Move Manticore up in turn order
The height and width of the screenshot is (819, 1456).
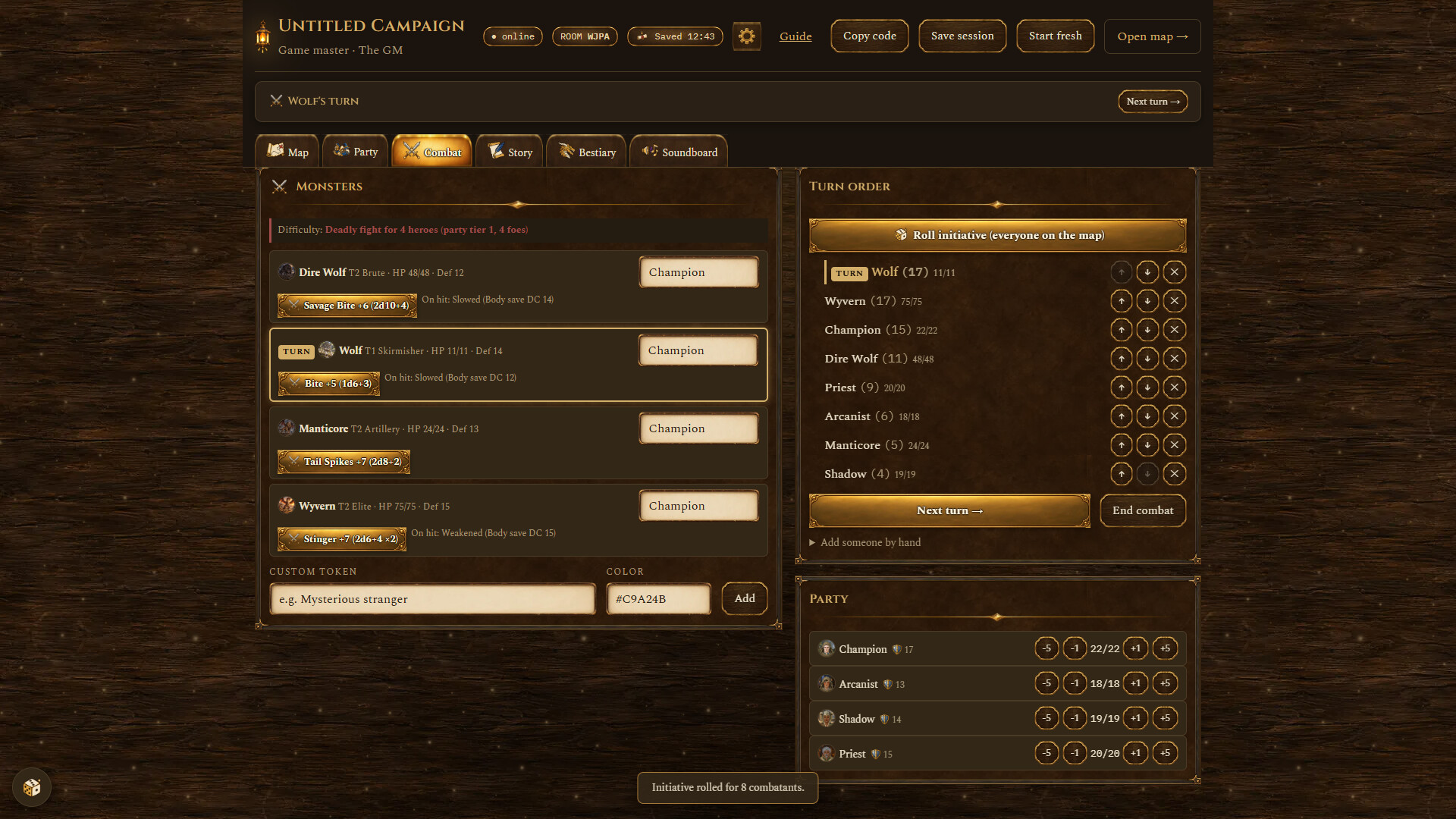pyautogui.click(x=1121, y=445)
